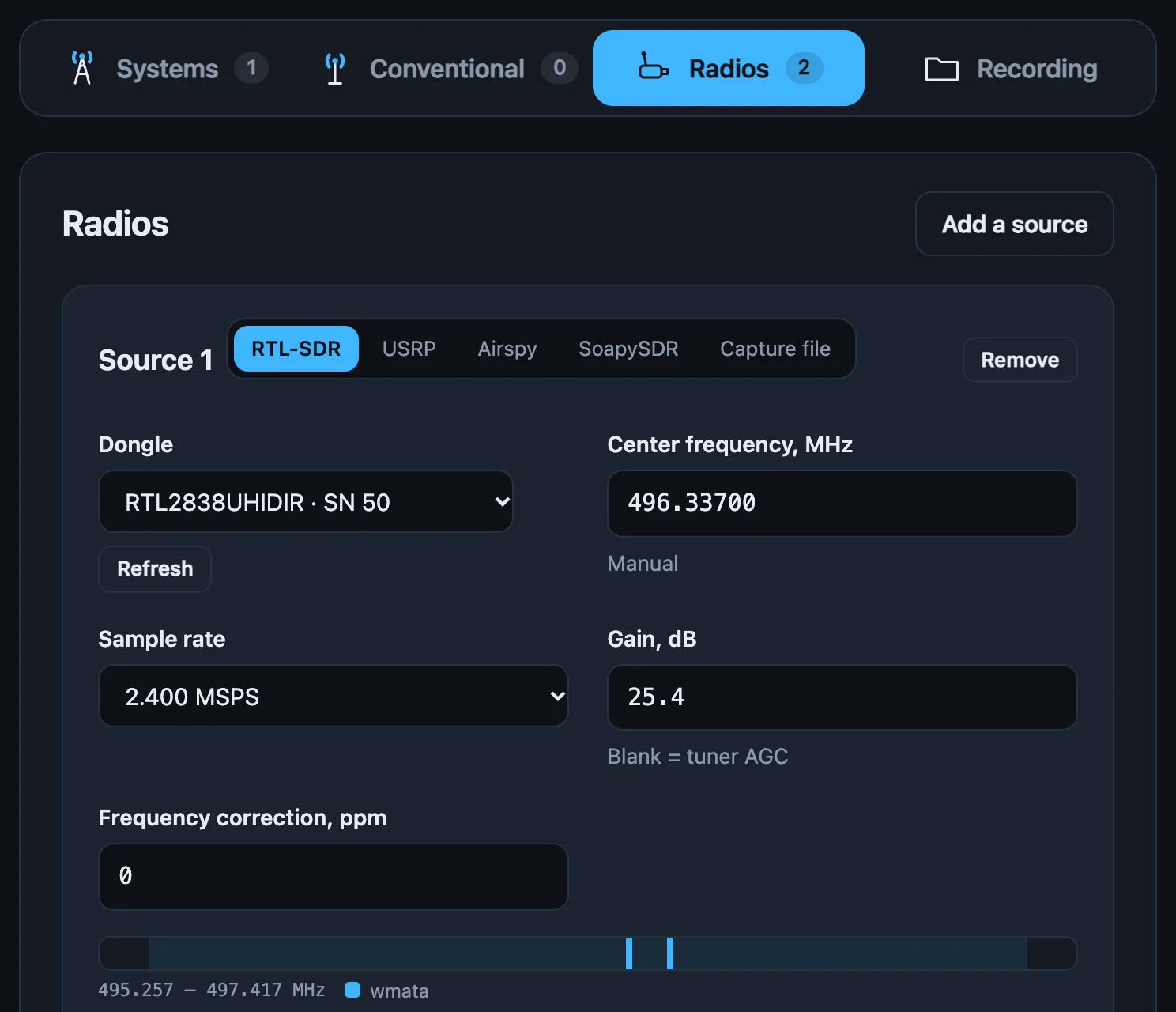Click left channel marker on spectrum bar
Viewport: 1176px width, 1012px height.
pos(629,953)
